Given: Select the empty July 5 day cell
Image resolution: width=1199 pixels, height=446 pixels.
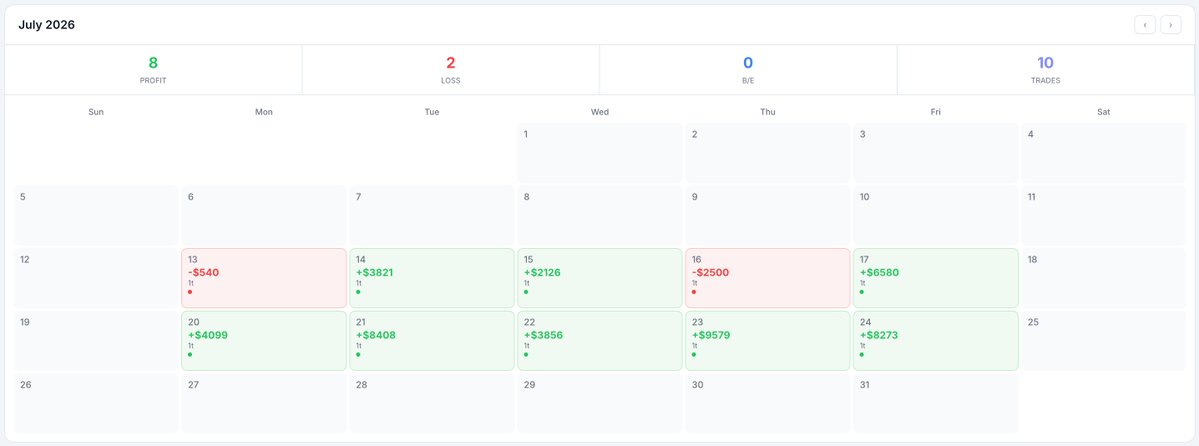Looking at the screenshot, I should click(96, 216).
